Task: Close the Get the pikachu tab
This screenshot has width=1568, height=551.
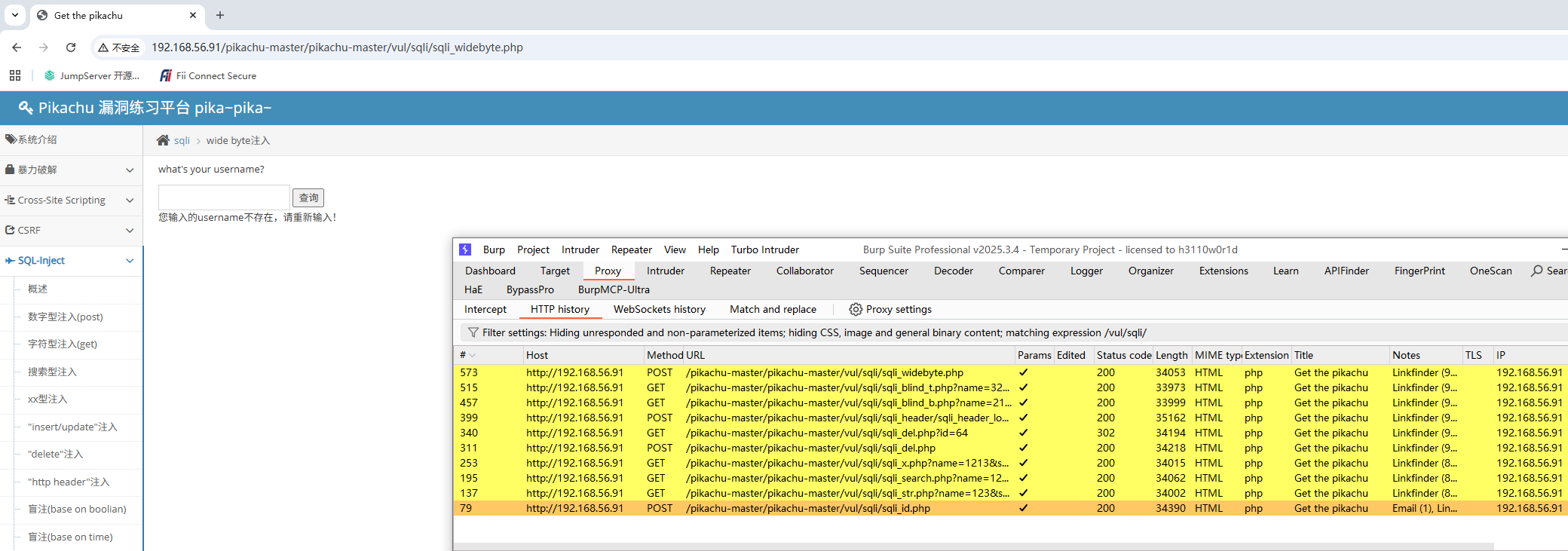Action: coord(193,15)
